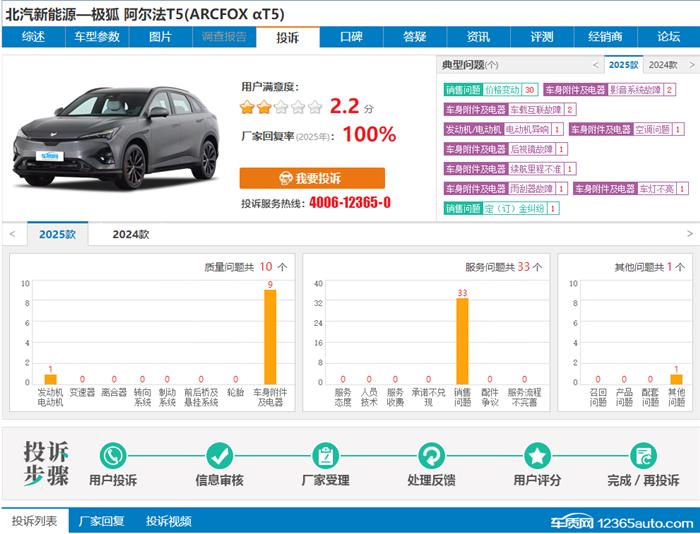Switch to 投诉列表 bottom tab

pos(35,521)
